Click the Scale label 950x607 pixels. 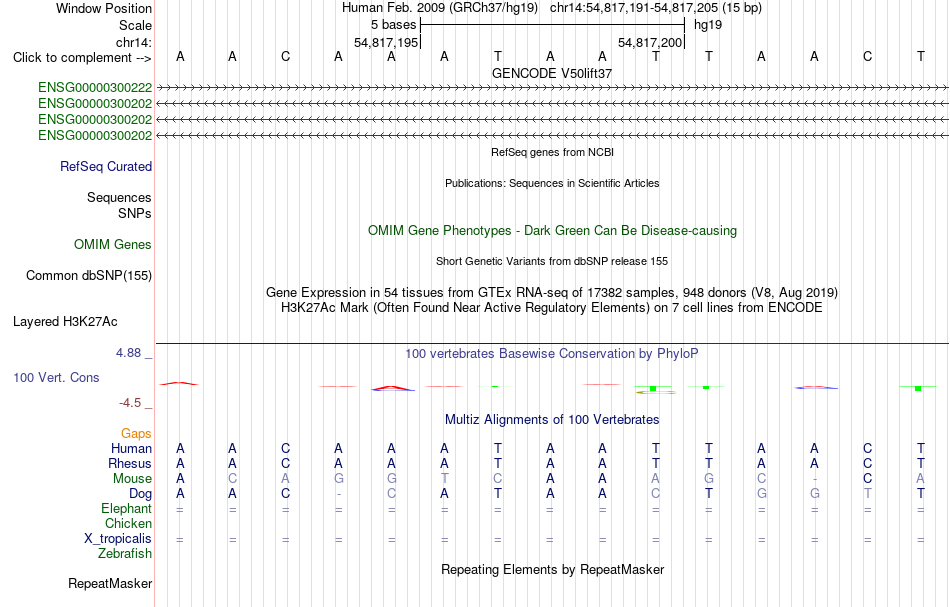pyautogui.click(x=135, y=25)
